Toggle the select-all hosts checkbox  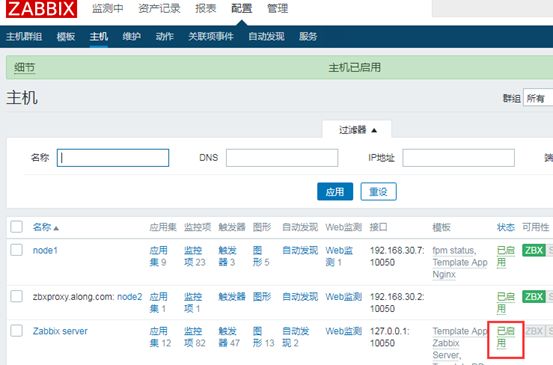[17, 227]
